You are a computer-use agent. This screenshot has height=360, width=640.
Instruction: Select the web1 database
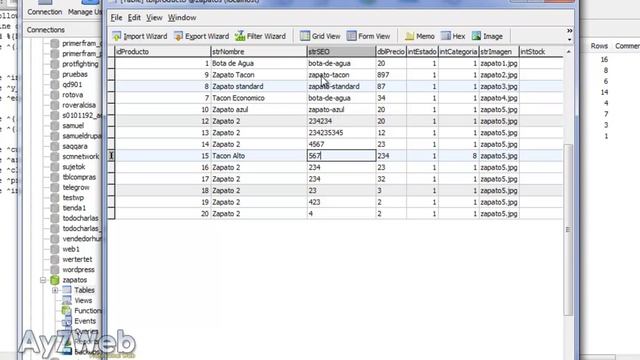point(71,249)
